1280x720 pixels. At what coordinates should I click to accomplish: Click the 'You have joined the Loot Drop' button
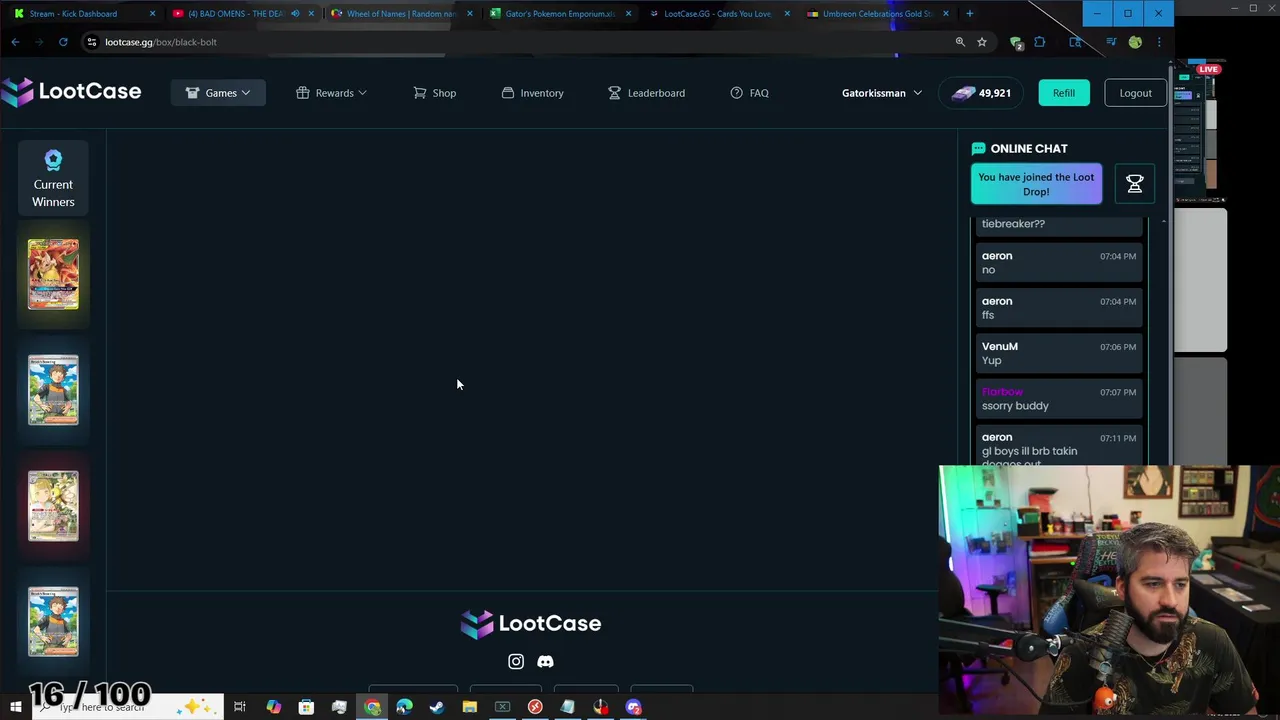1036,184
